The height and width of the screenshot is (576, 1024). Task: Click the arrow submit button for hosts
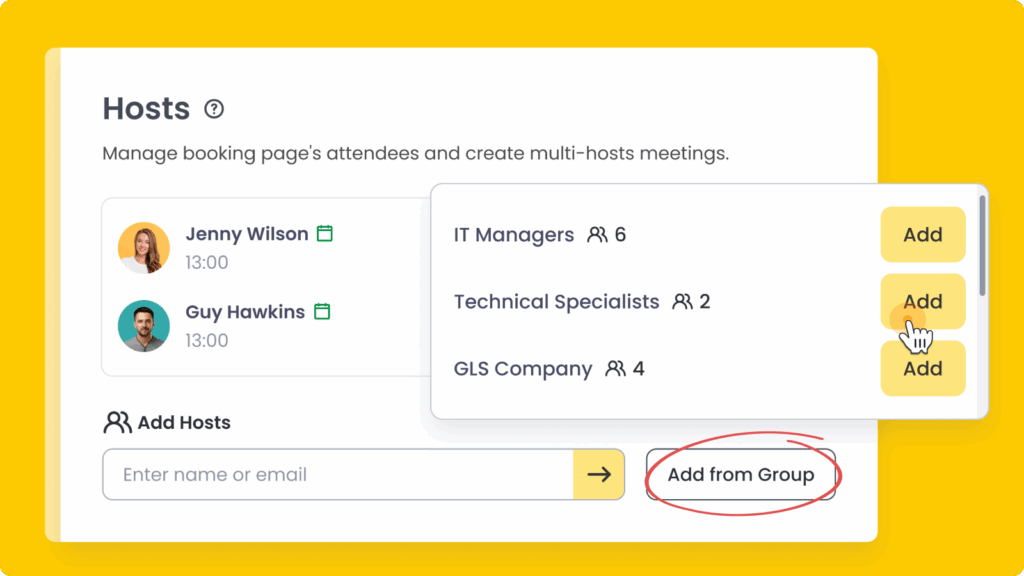point(598,475)
